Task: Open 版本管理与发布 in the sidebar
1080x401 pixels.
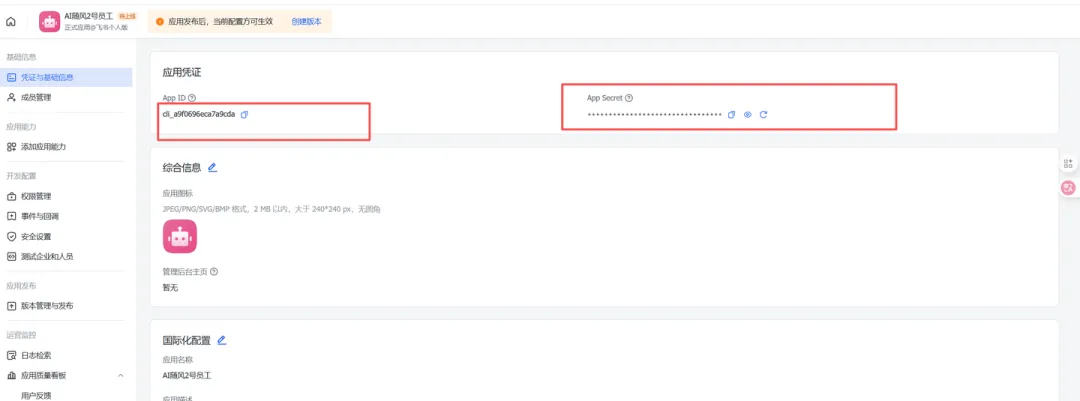Action: click(x=46, y=306)
